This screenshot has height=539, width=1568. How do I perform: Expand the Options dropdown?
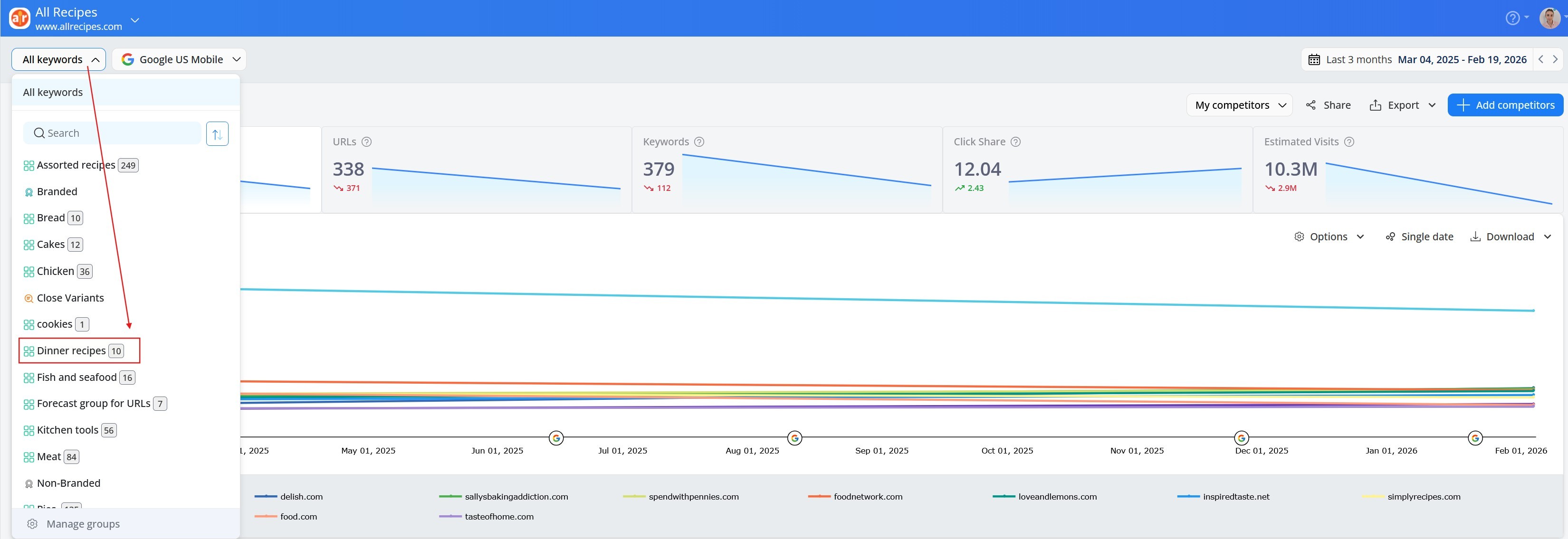click(x=1360, y=236)
